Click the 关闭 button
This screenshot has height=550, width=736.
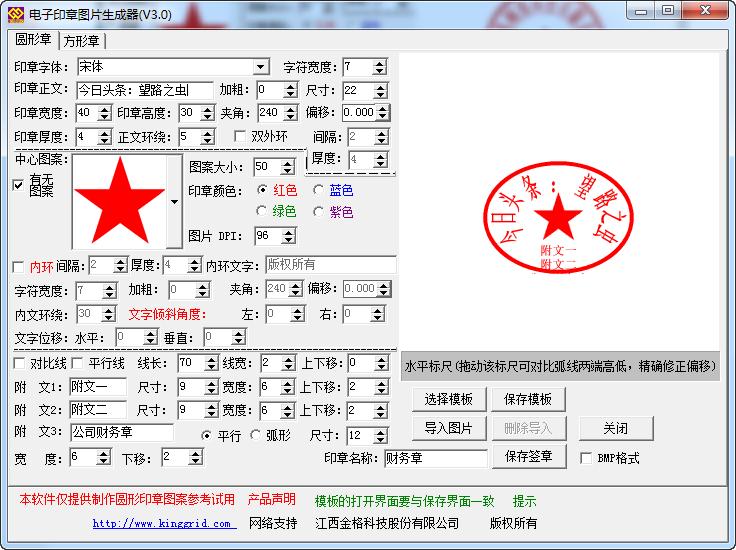pos(615,428)
